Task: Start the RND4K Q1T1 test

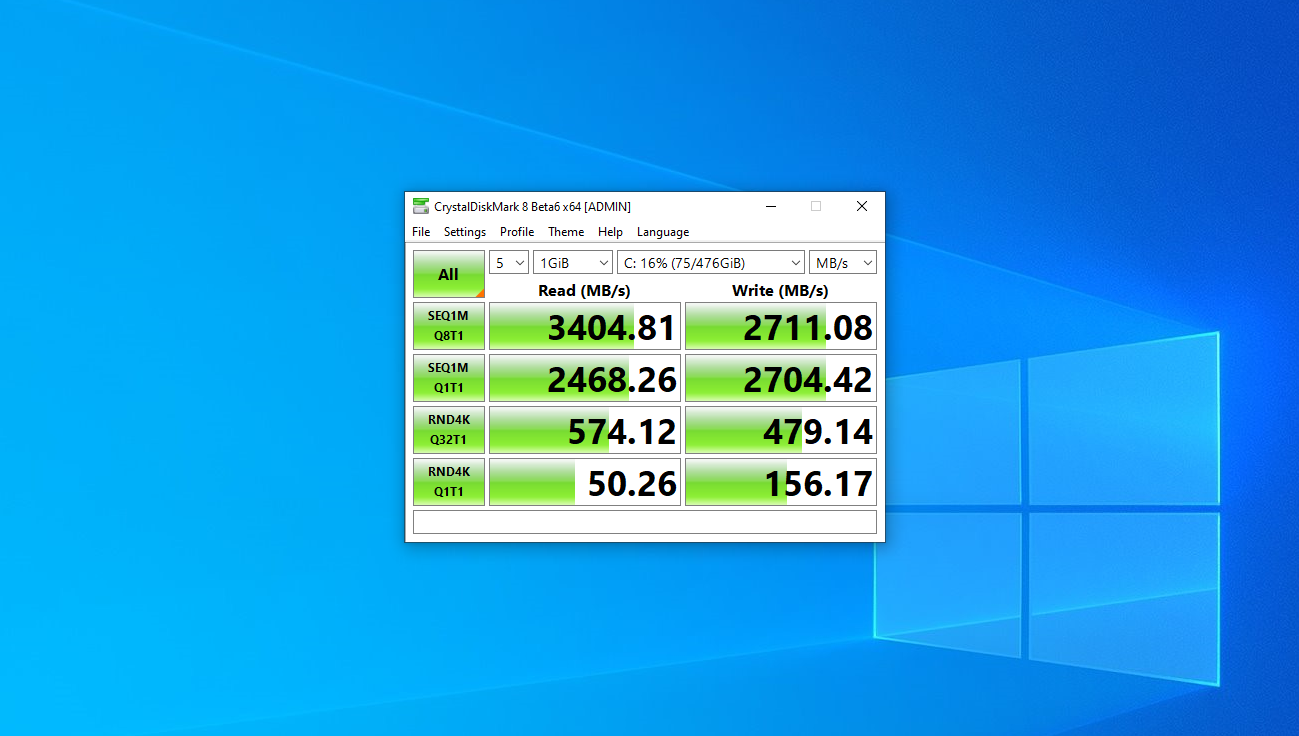Action: tap(449, 482)
